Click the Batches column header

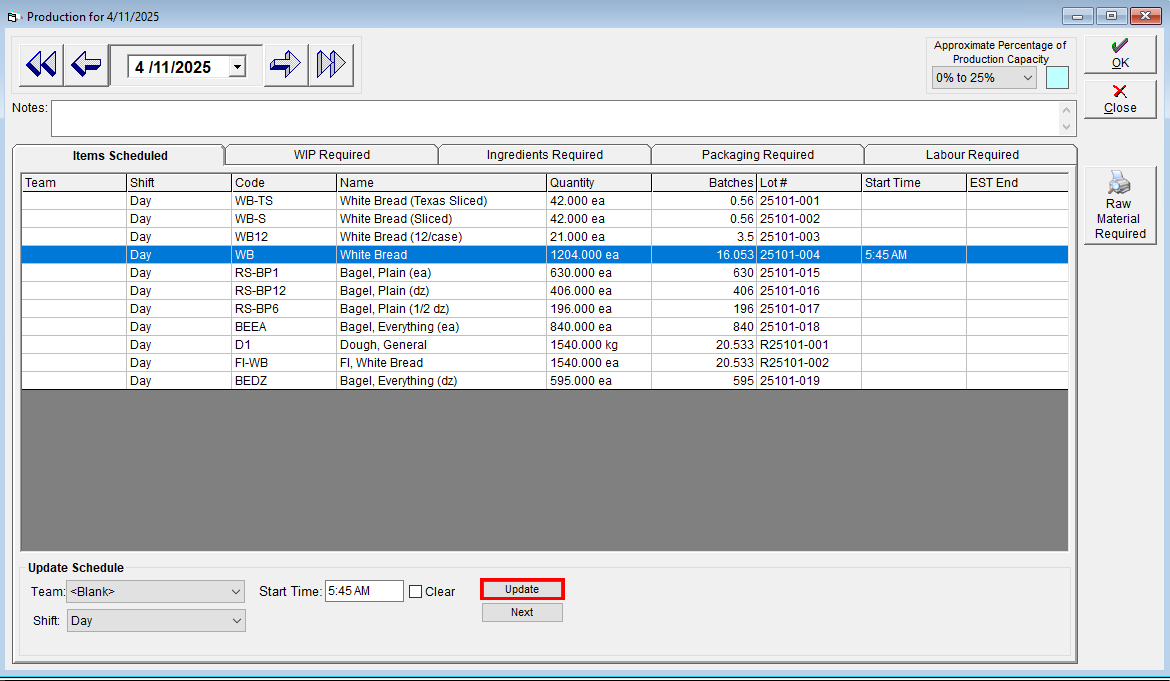(704, 183)
